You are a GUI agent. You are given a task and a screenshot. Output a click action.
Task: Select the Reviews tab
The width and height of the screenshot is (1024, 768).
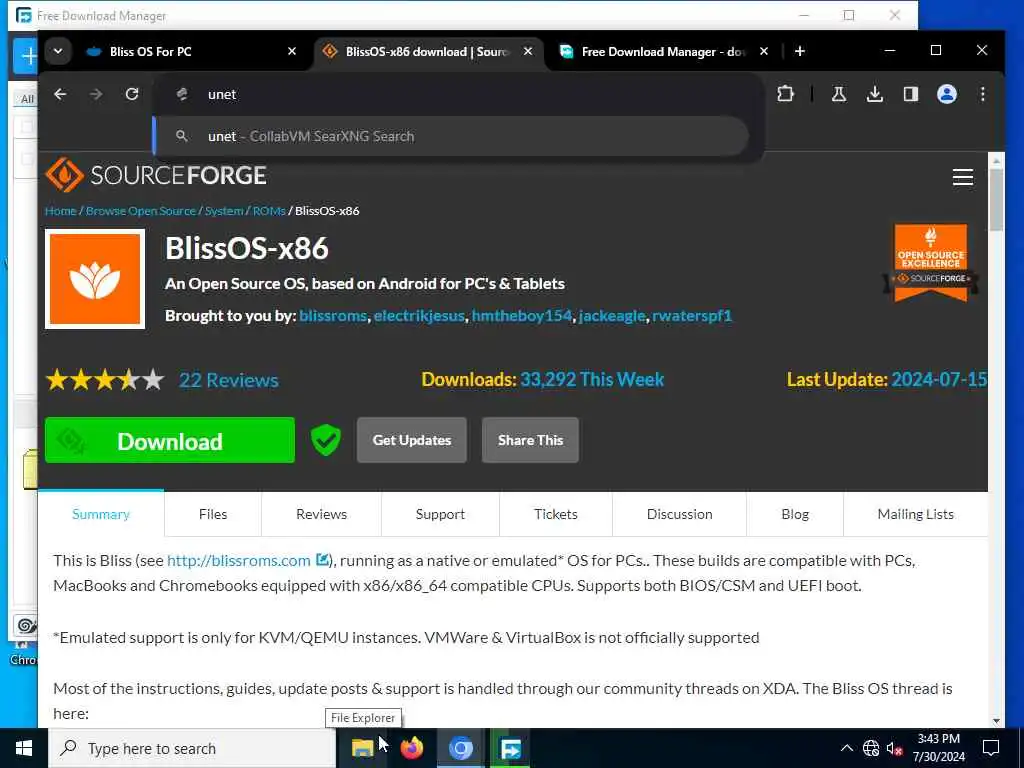pos(321,514)
